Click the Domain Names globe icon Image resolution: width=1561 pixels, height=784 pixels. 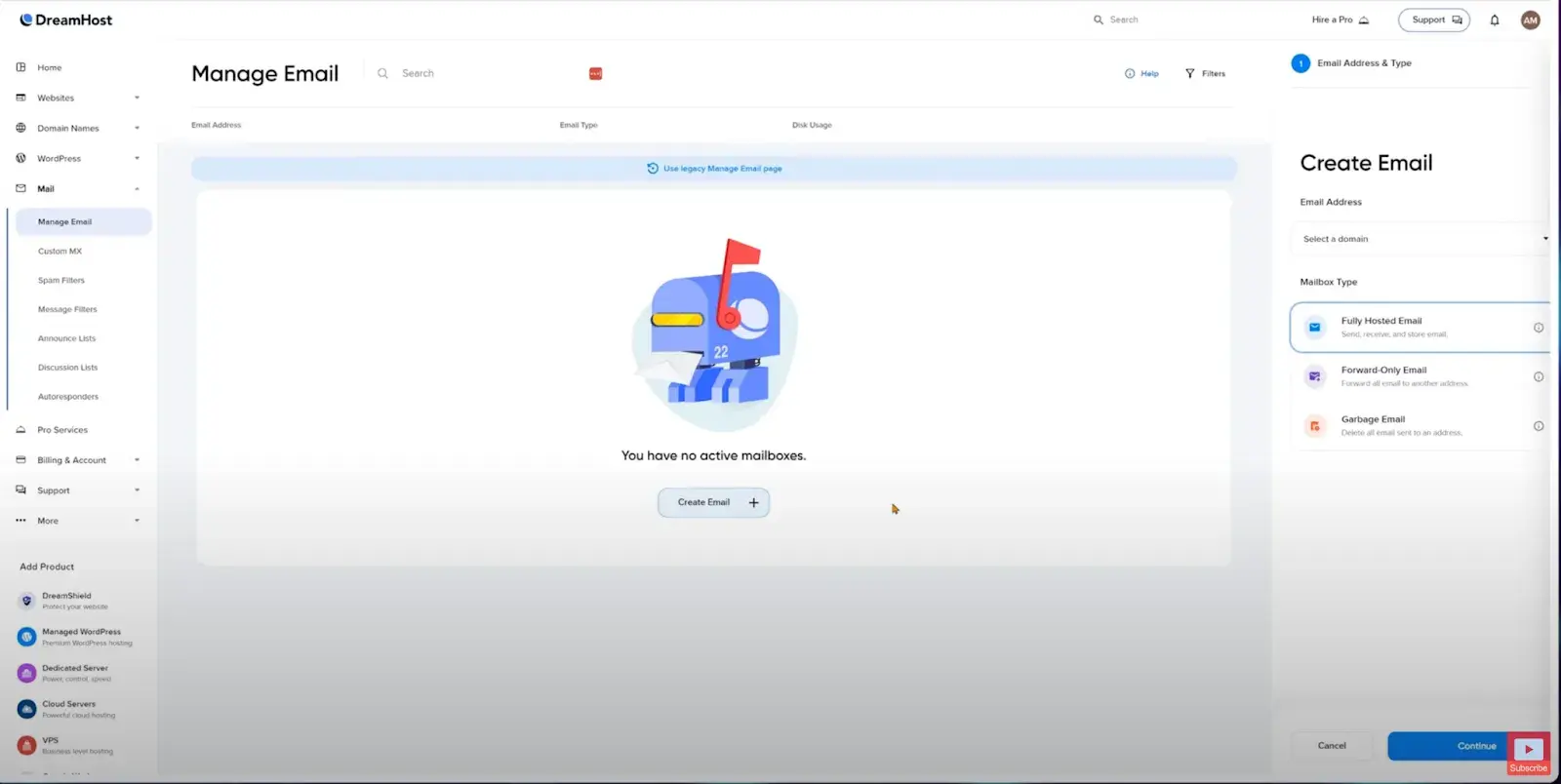point(20,128)
